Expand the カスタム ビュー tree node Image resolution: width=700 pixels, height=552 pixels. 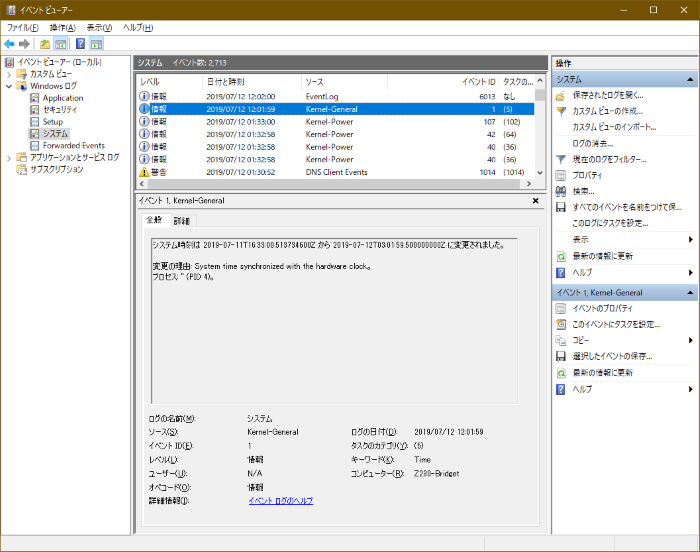(x=9, y=74)
